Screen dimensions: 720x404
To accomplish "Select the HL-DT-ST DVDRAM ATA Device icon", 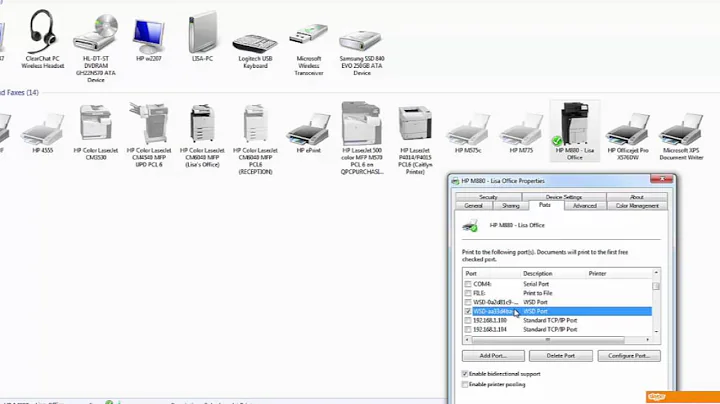I will click(96, 48).
